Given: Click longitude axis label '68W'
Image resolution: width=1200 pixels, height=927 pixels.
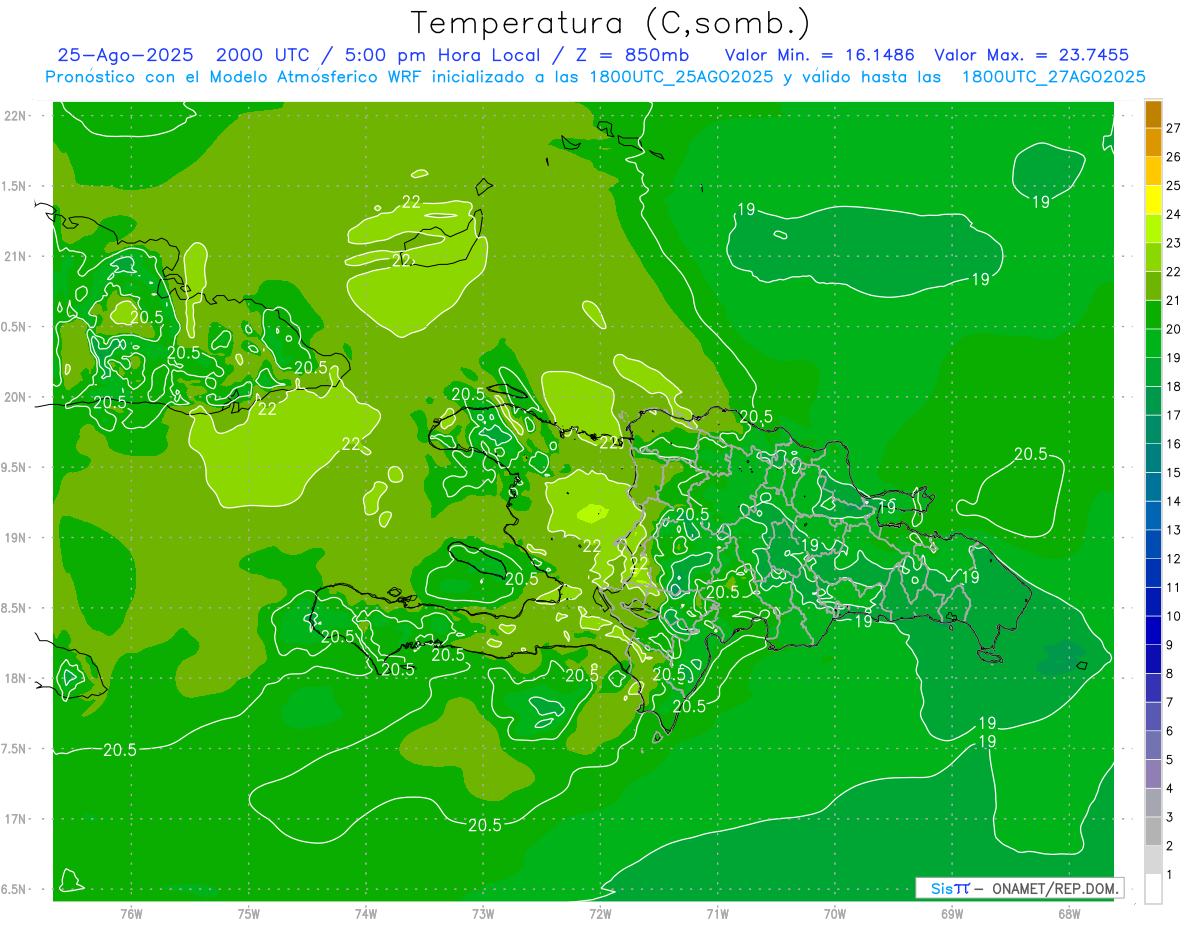Looking at the screenshot, I should click(x=1069, y=913).
